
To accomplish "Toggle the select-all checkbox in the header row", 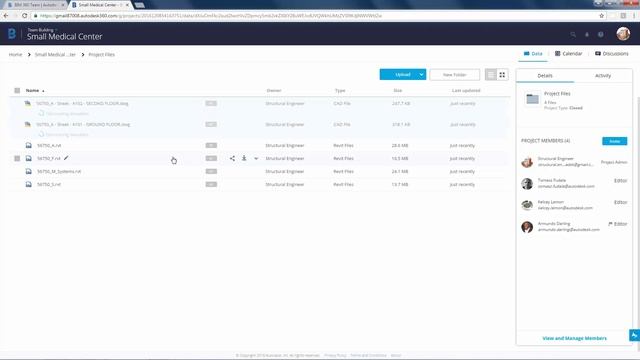I will [x=17, y=91].
